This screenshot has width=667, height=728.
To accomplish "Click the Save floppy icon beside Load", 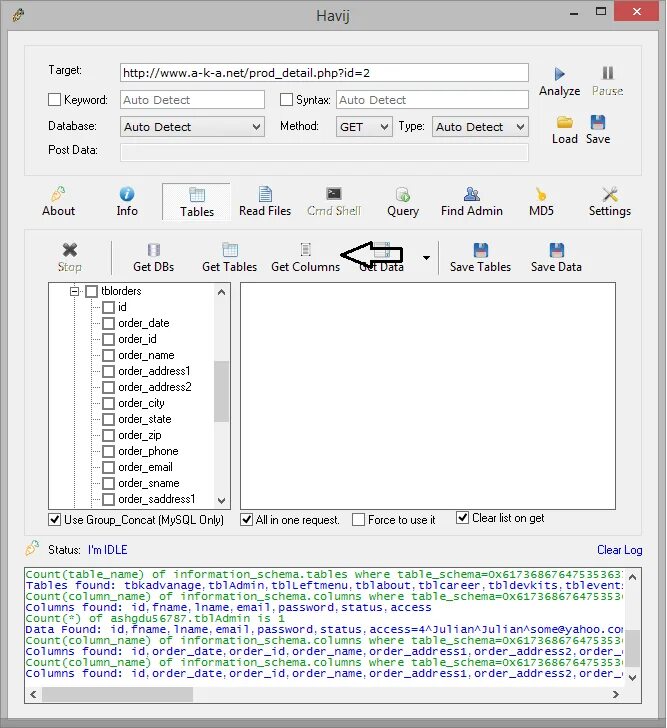I will [598, 122].
